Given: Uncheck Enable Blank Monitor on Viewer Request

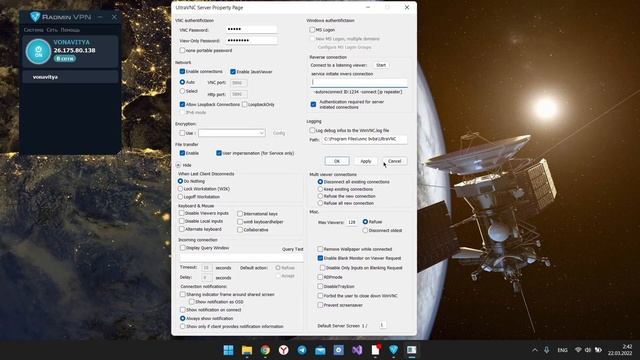Looking at the screenshot, I should 320,258.
